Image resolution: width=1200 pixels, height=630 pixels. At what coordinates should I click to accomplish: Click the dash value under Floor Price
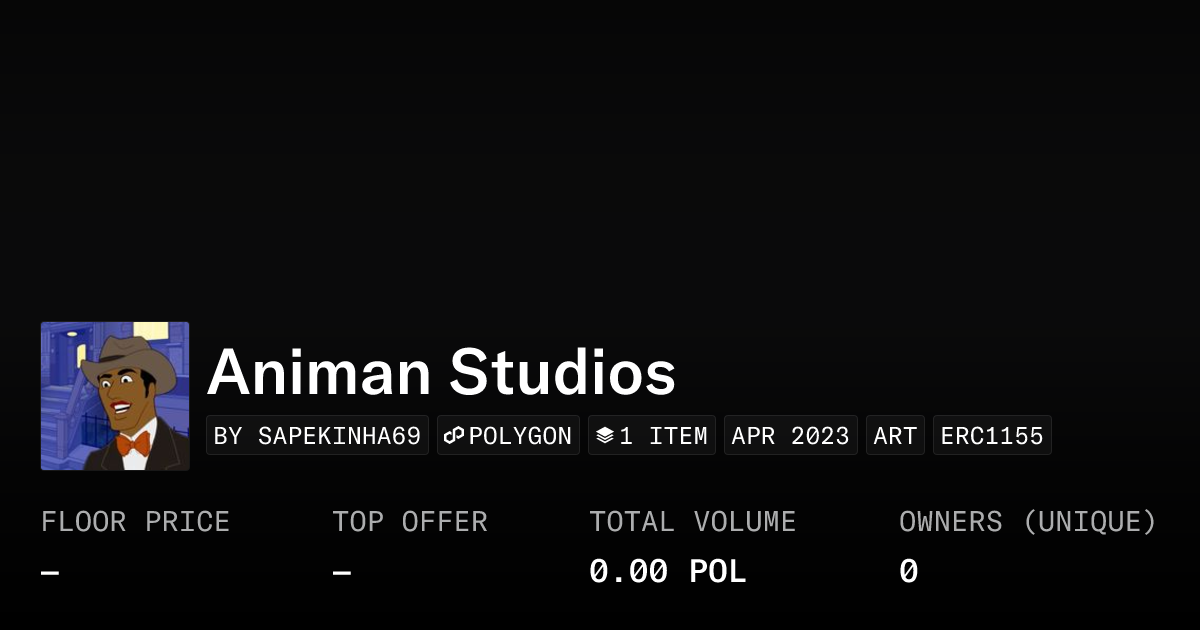click(50, 572)
